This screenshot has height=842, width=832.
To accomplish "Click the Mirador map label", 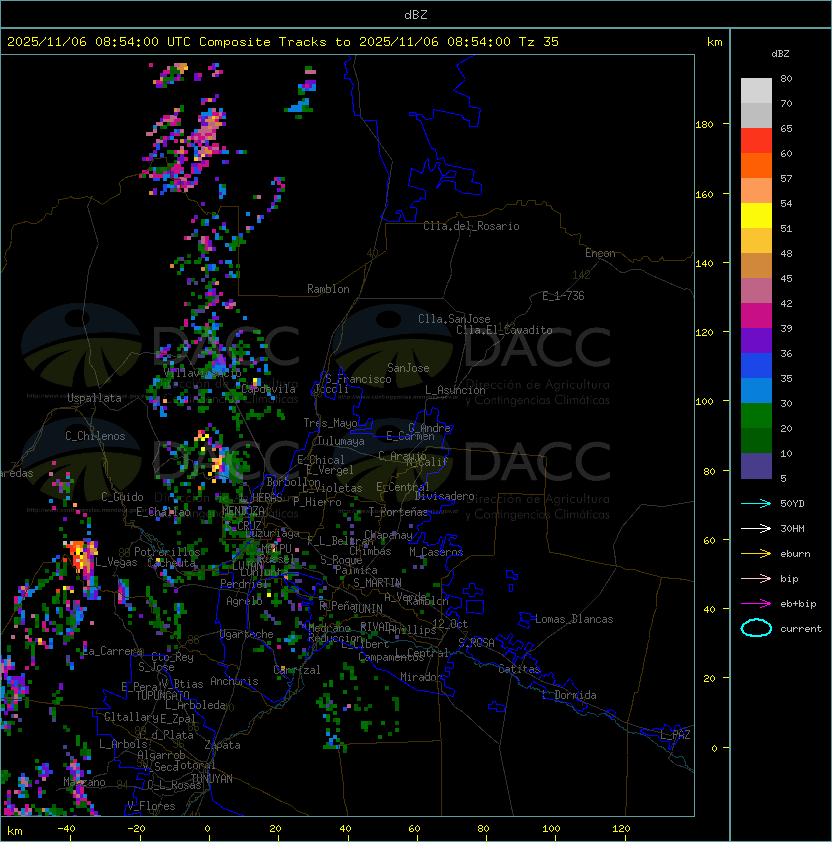I will (421, 677).
